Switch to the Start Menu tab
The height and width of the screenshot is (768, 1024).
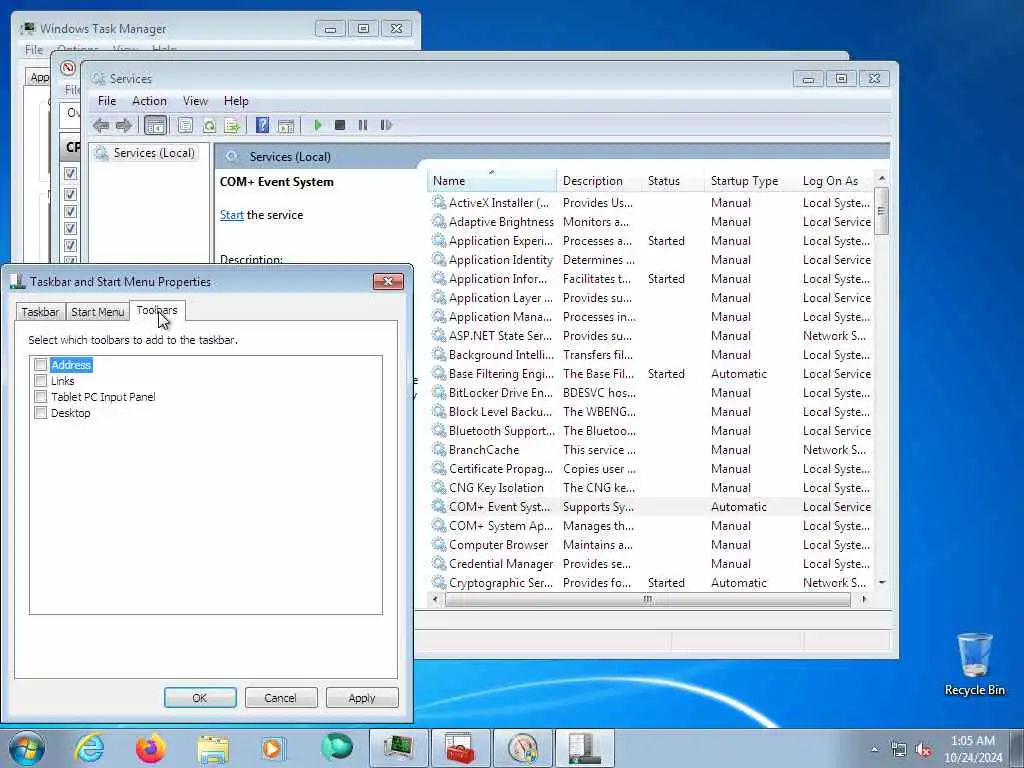pos(97,312)
